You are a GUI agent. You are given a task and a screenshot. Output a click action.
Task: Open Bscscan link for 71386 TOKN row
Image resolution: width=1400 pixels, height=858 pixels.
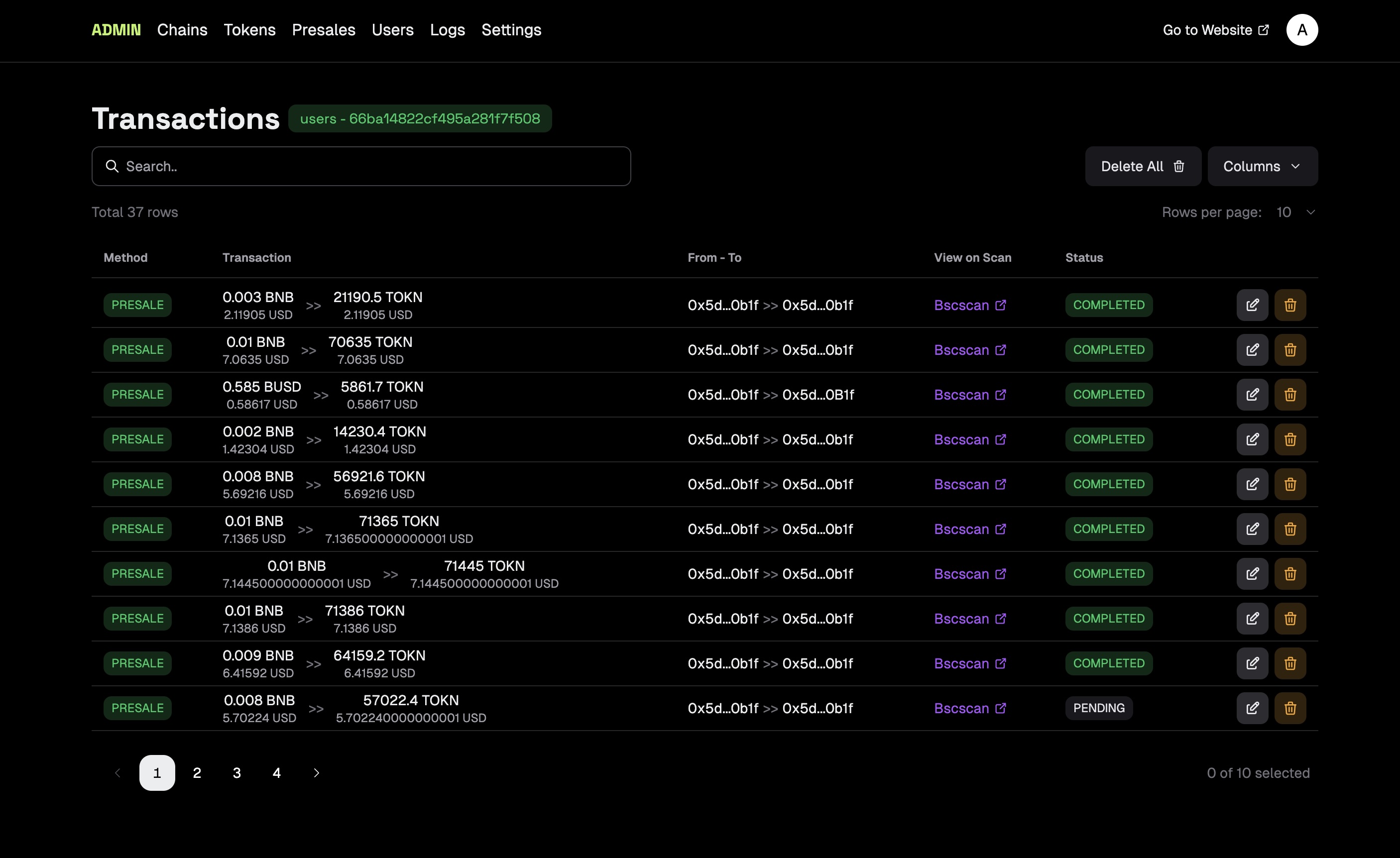pyautogui.click(x=970, y=619)
